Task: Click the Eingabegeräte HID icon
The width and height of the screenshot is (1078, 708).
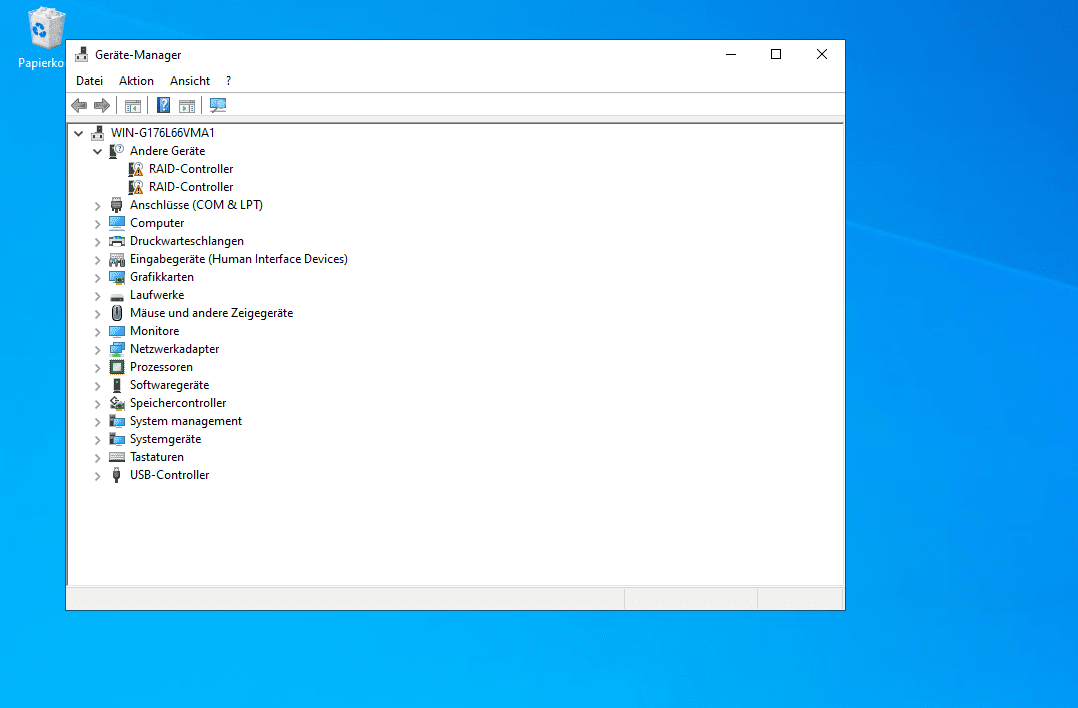Action: click(117, 259)
